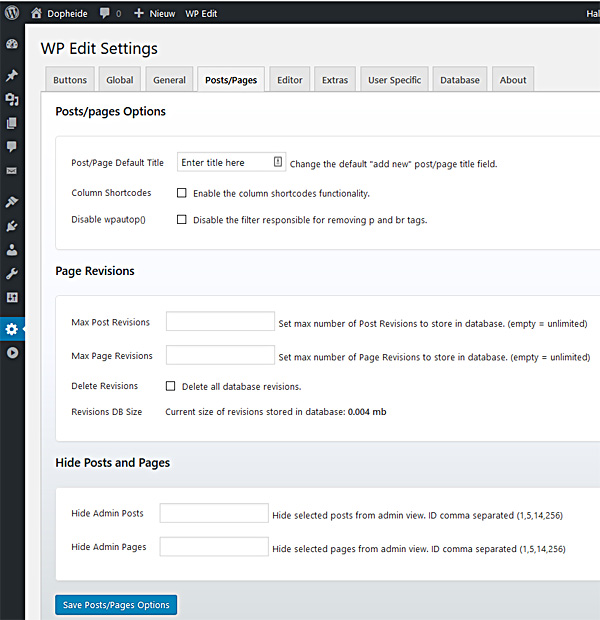
Task: Open Comments speech bubble sidebar icon
Action: click(x=12, y=147)
